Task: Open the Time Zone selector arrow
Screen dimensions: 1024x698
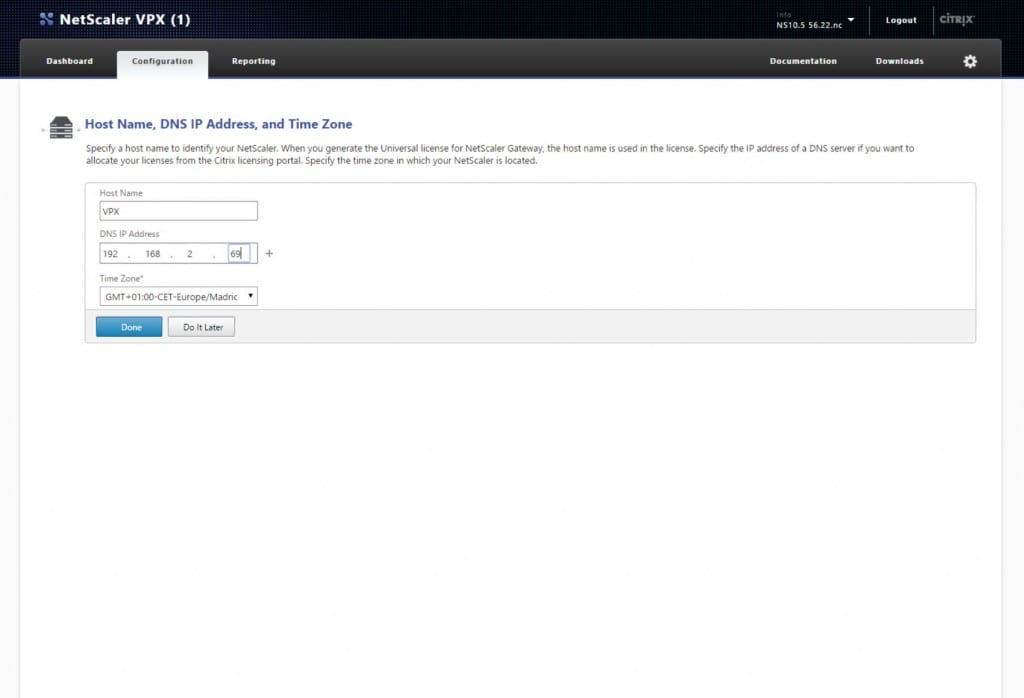Action: [x=250, y=296]
